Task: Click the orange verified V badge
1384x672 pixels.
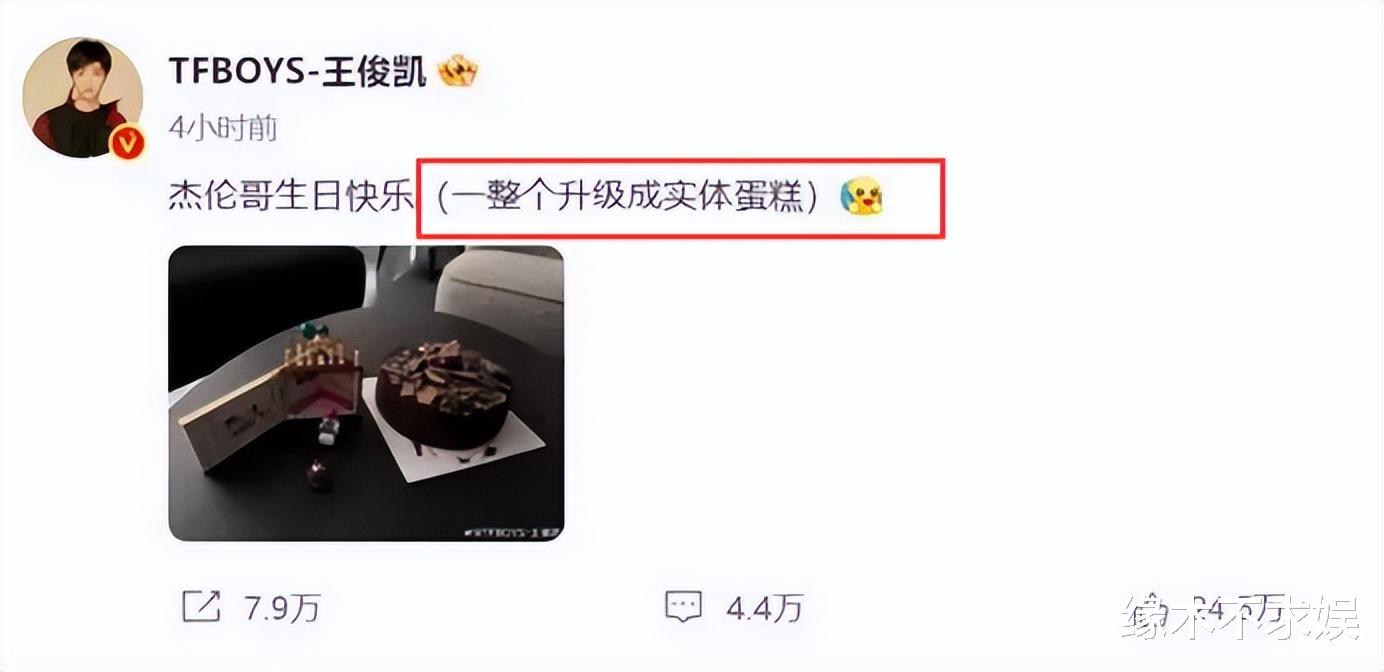Action: coord(126,143)
